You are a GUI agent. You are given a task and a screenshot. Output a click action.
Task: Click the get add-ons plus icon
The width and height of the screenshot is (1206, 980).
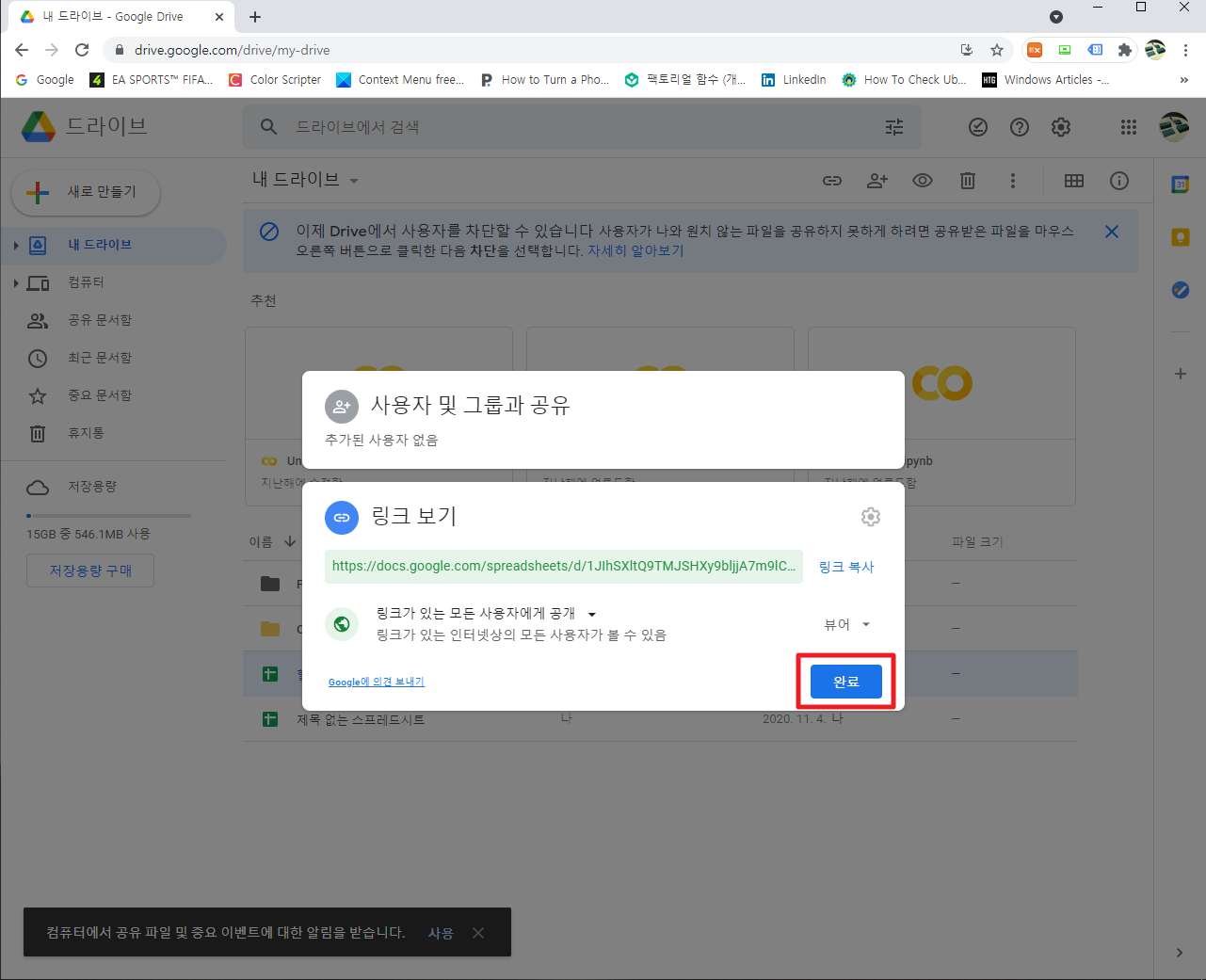pyautogui.click(x=1181, y=374)
